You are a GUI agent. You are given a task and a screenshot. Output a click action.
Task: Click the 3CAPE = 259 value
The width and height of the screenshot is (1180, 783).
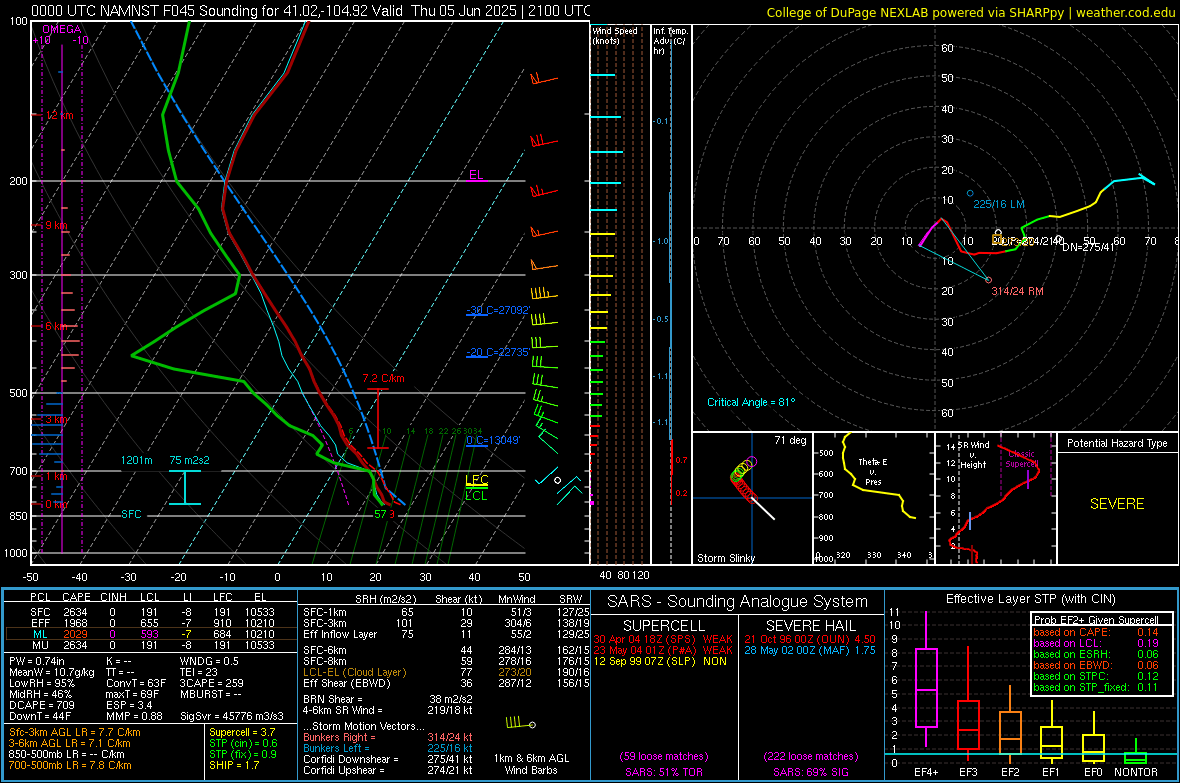click(211, 683)
